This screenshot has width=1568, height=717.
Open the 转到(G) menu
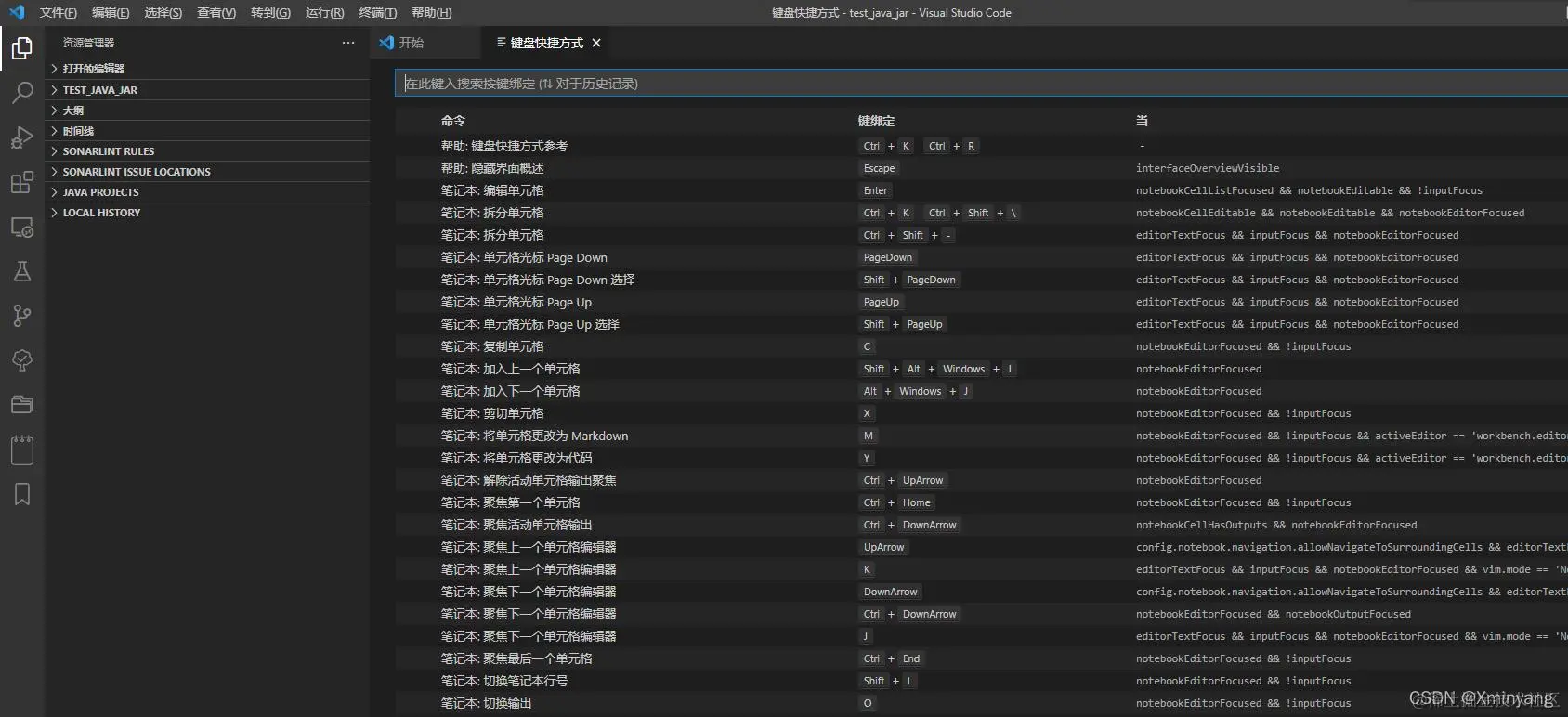pos(270,12)
